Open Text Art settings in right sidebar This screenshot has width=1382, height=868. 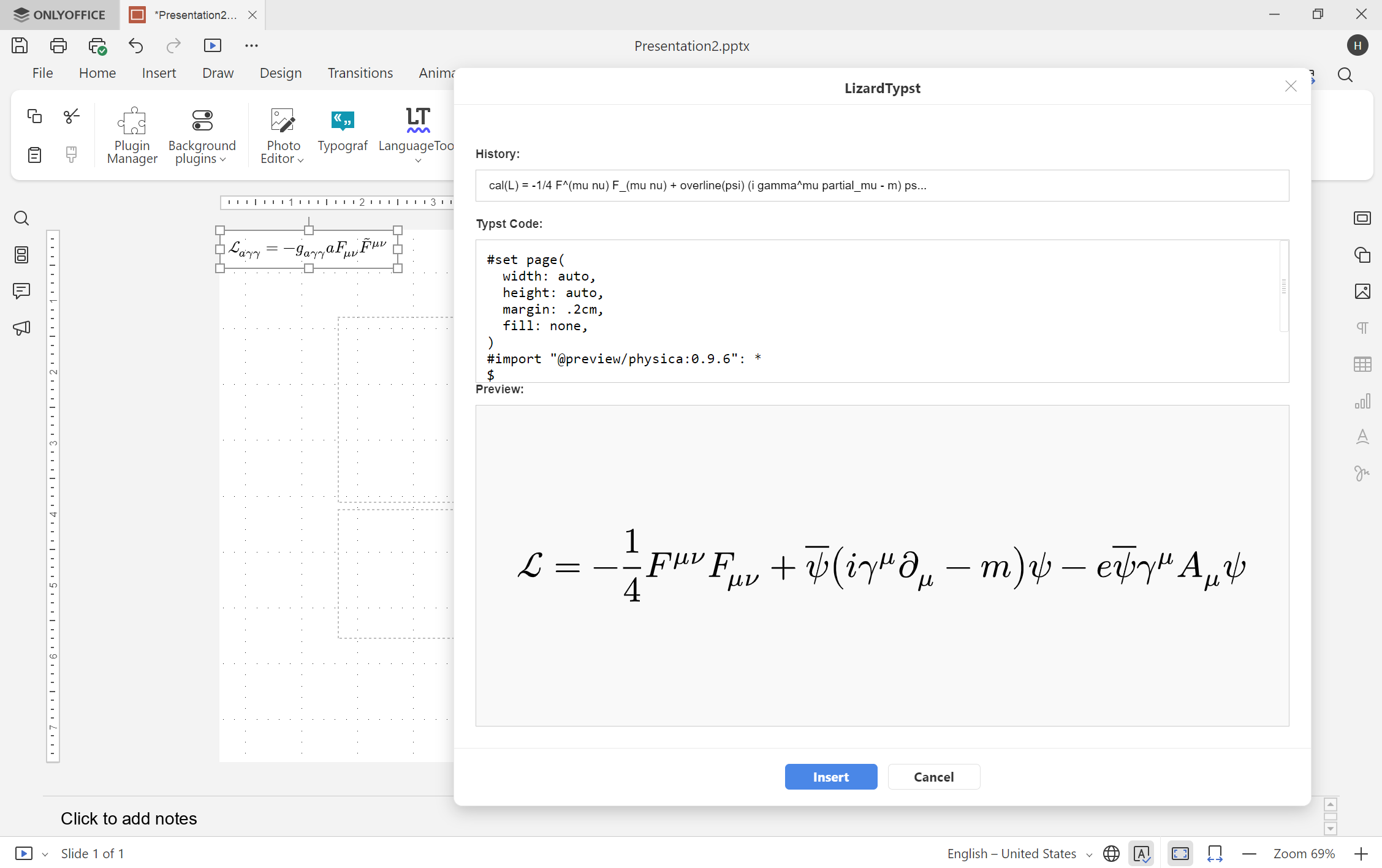tap(1363, 437)
